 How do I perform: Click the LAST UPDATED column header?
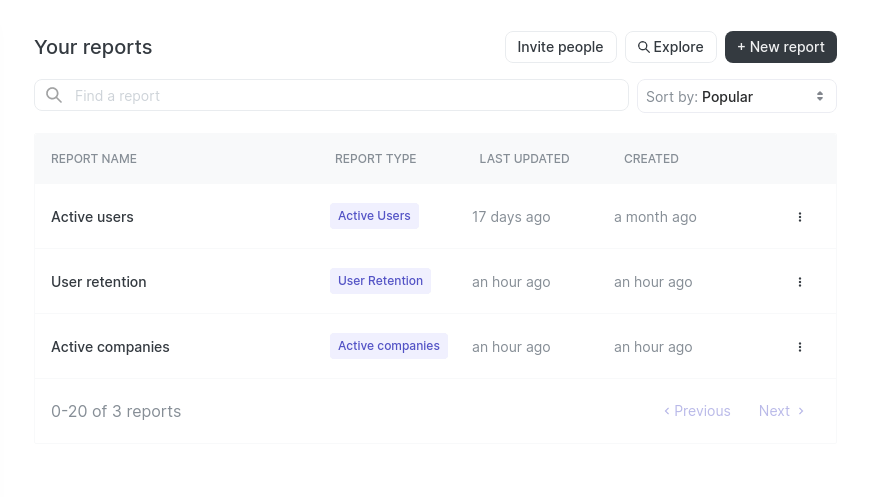(x=524, y=159)
